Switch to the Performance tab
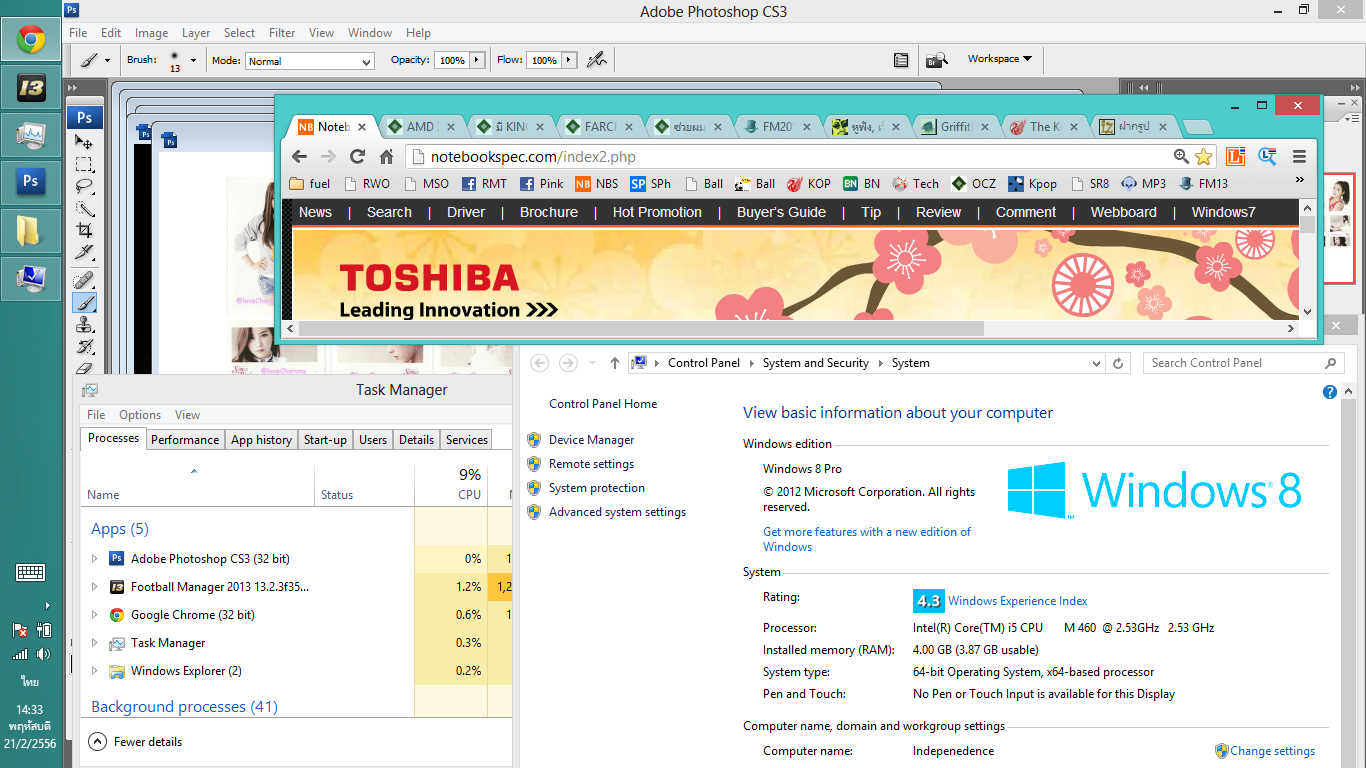 (185, 440)
